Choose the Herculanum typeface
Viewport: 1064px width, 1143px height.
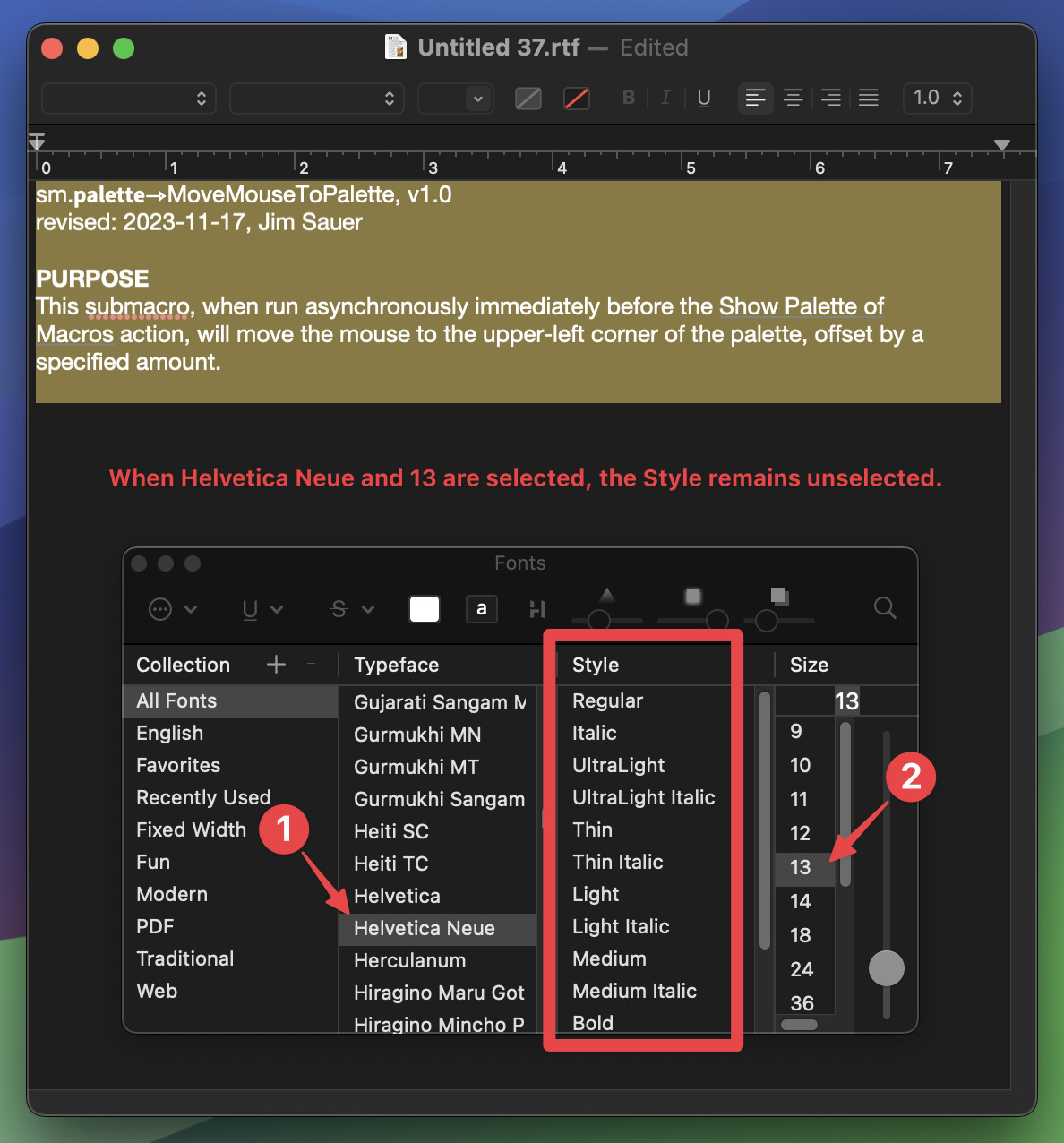(438, 961)
